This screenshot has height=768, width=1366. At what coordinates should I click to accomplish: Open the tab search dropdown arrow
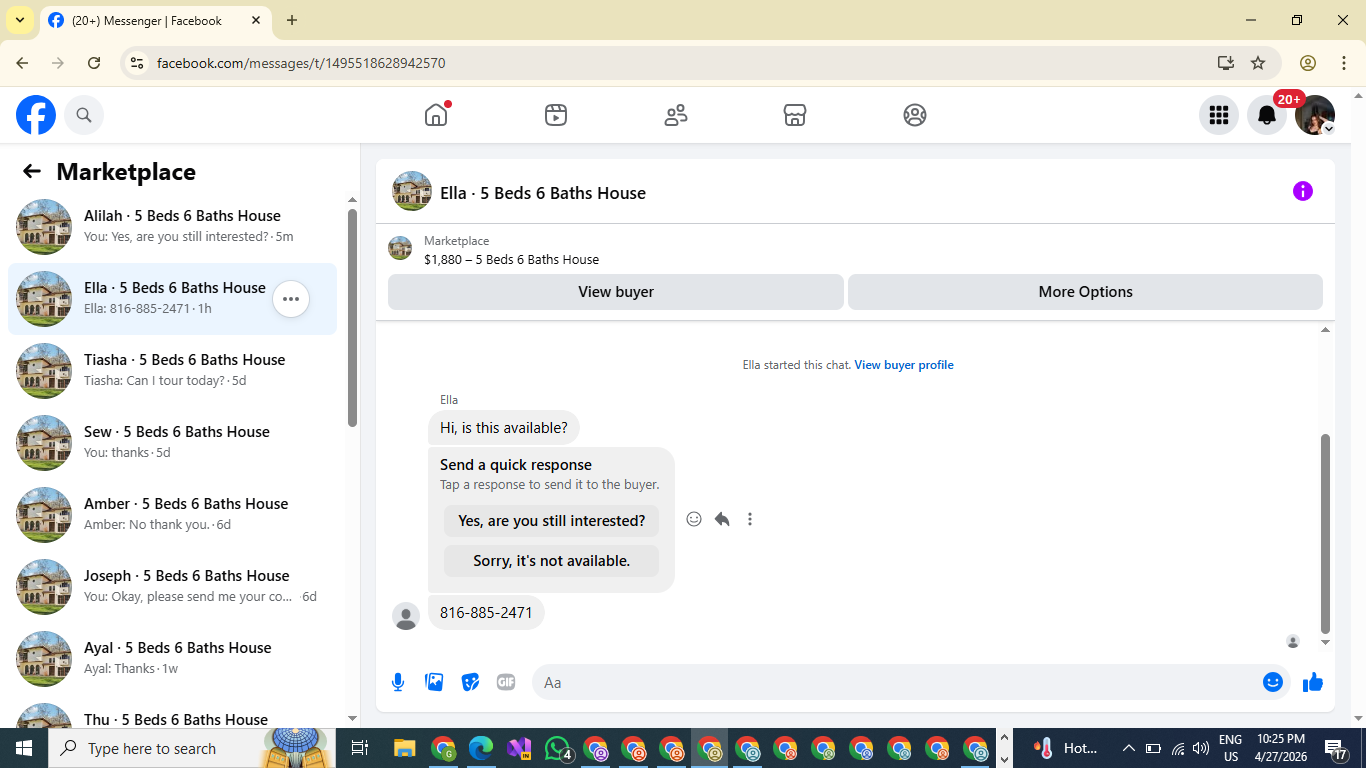[x=19, y=20]
